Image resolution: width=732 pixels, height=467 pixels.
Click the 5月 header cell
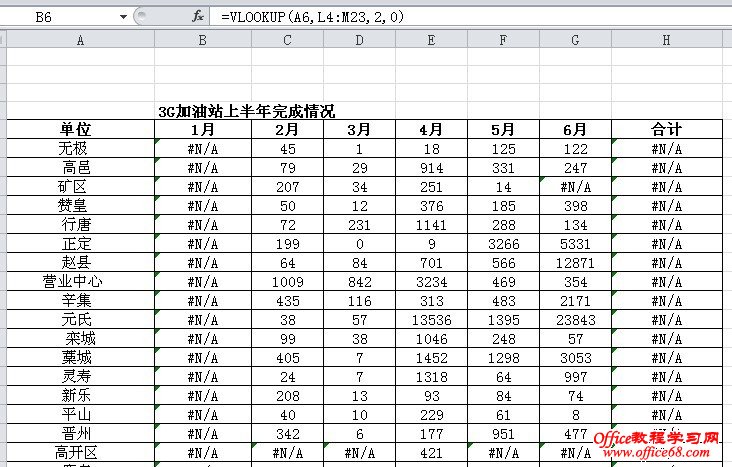503,129
